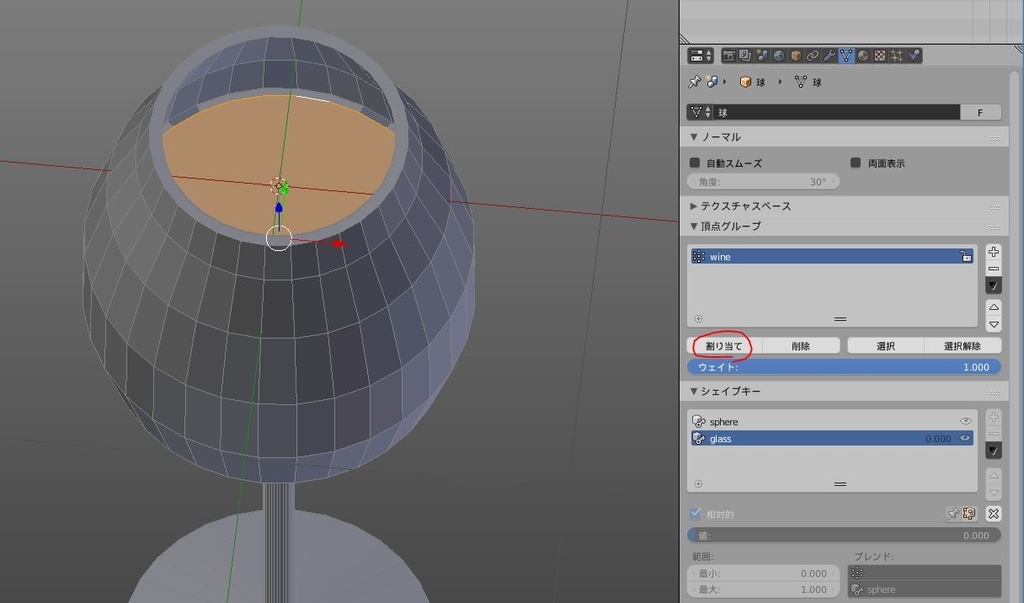Click the 選択解除 deselect button
The image size is (1024, 603).
pos(963,346)
